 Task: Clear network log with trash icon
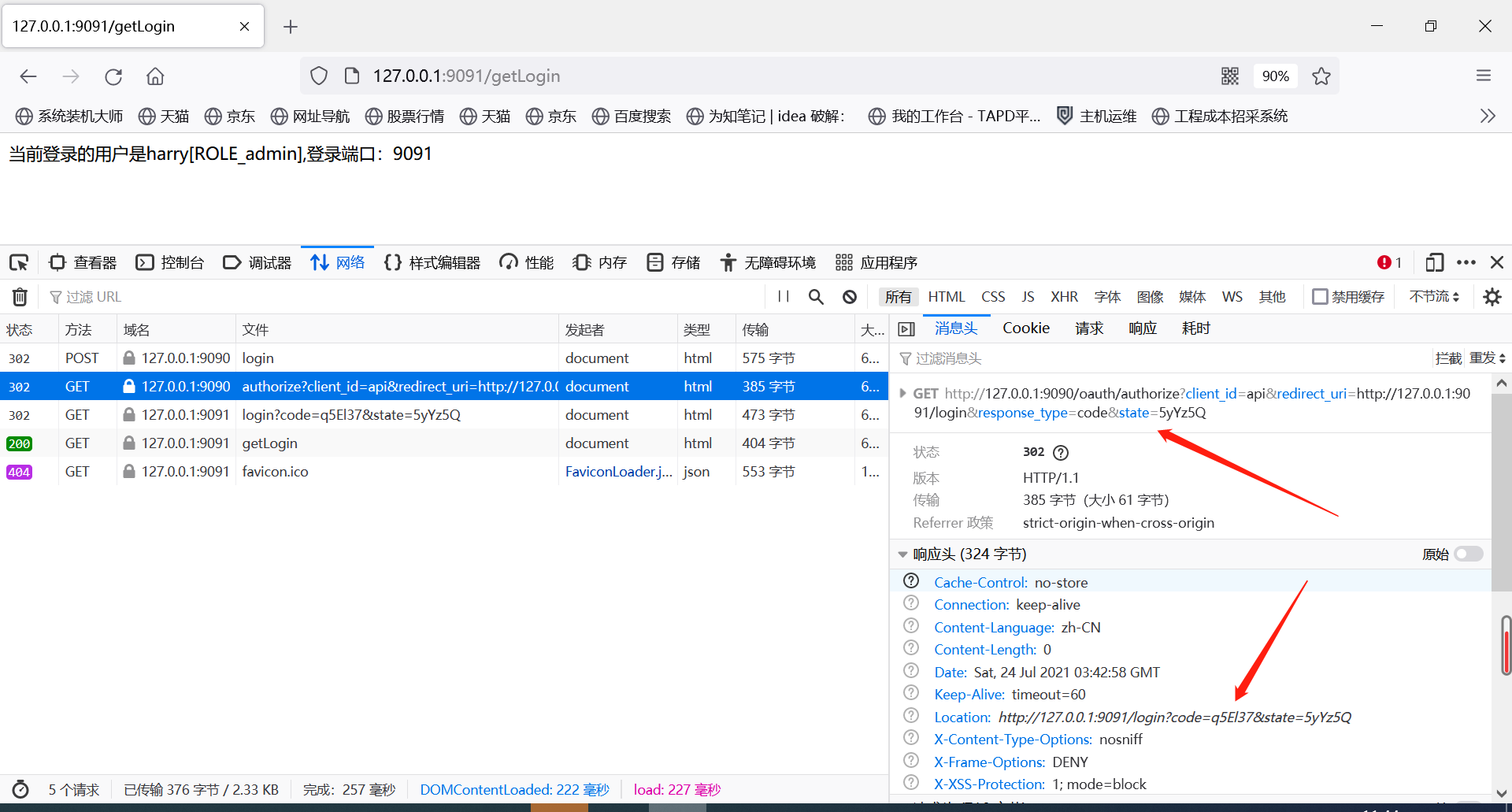pos(20,297)
